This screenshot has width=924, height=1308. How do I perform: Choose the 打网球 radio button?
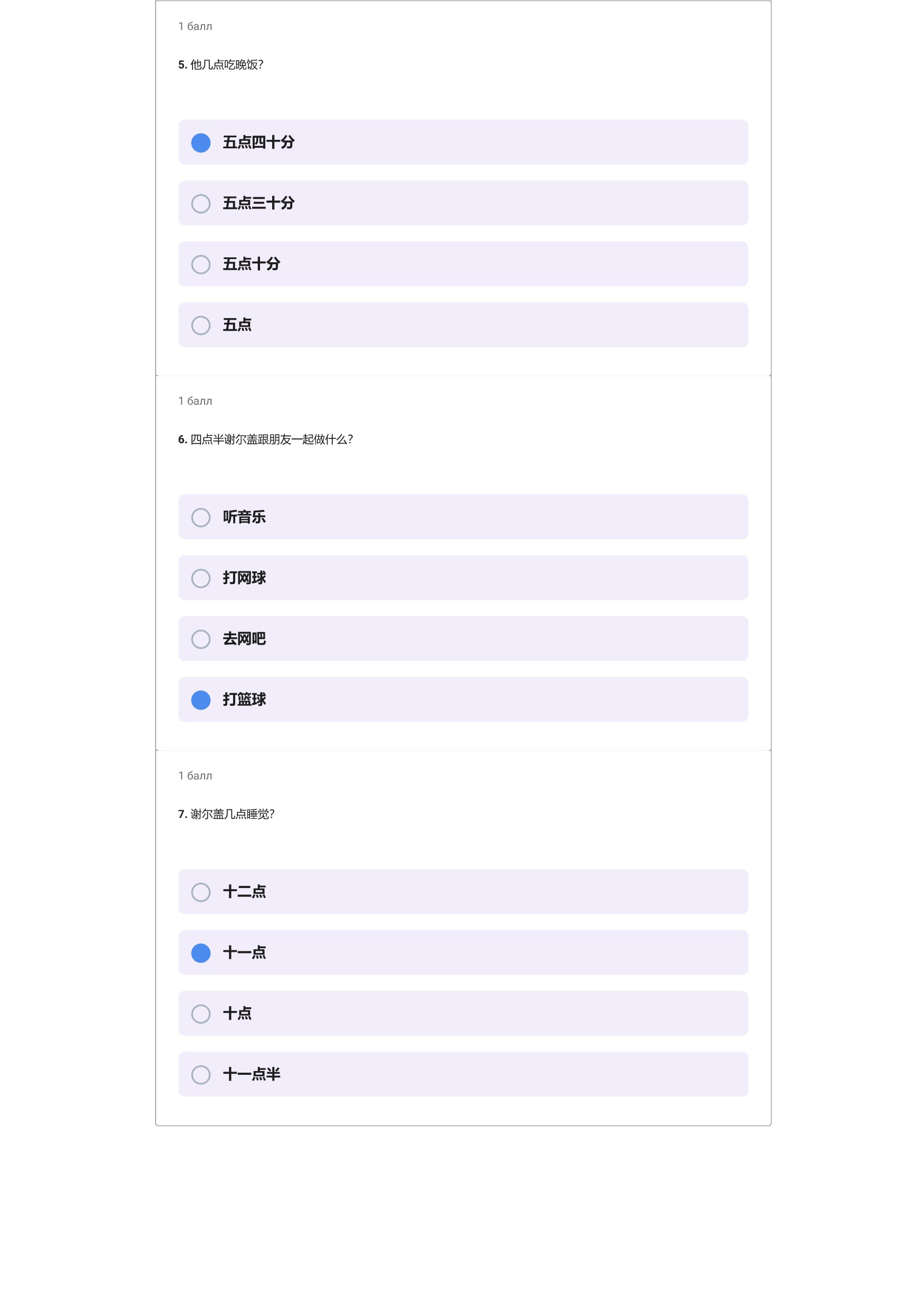(x=200, y=578)
